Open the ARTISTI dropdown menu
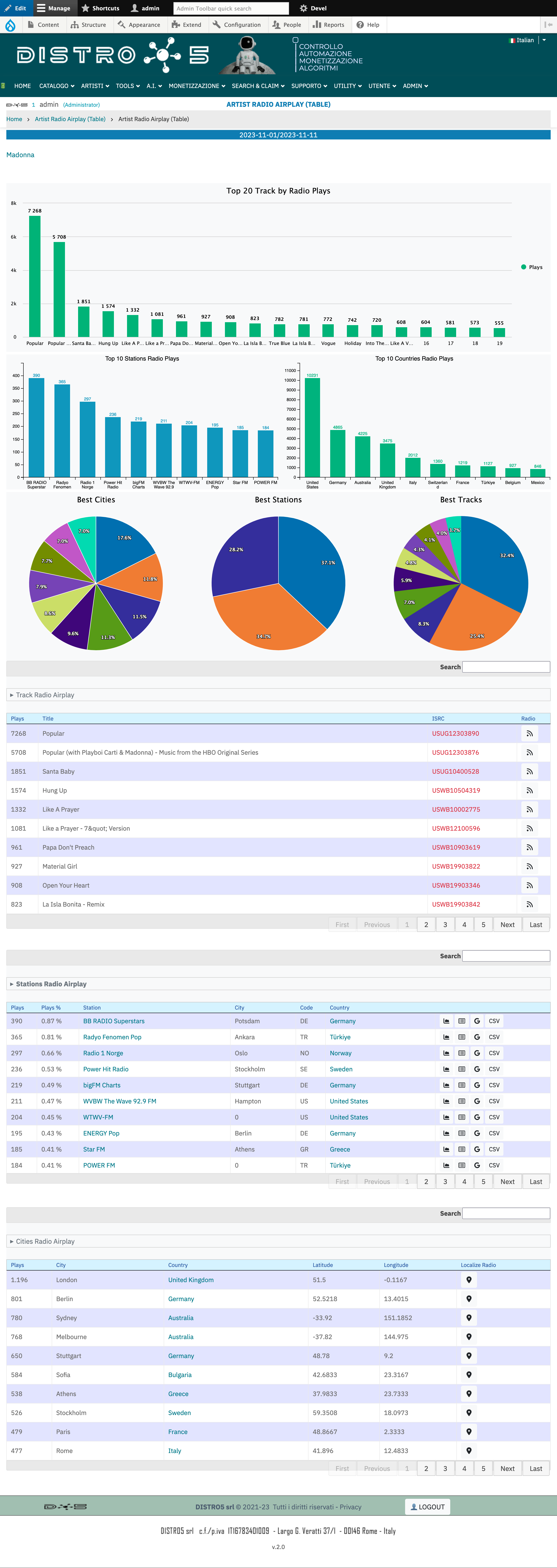Screen dimensions: 557x1568 point(95,86)
